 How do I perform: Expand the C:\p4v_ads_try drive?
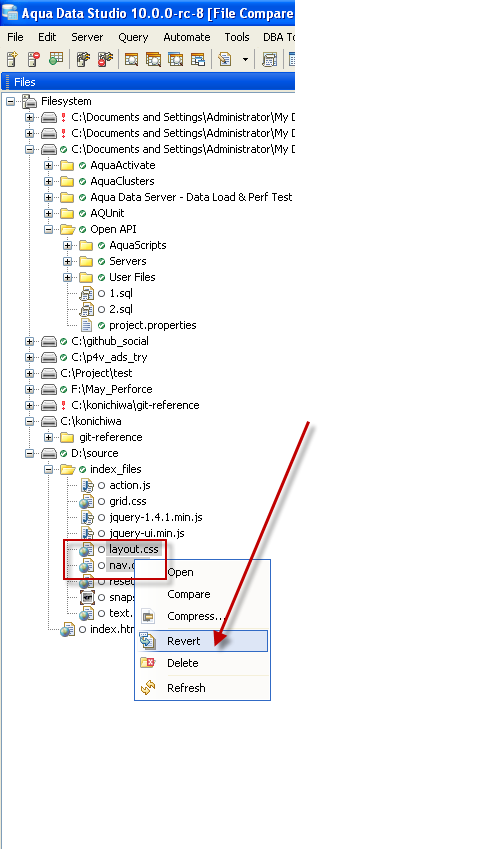pyautogui.click(x=30, y=357)
